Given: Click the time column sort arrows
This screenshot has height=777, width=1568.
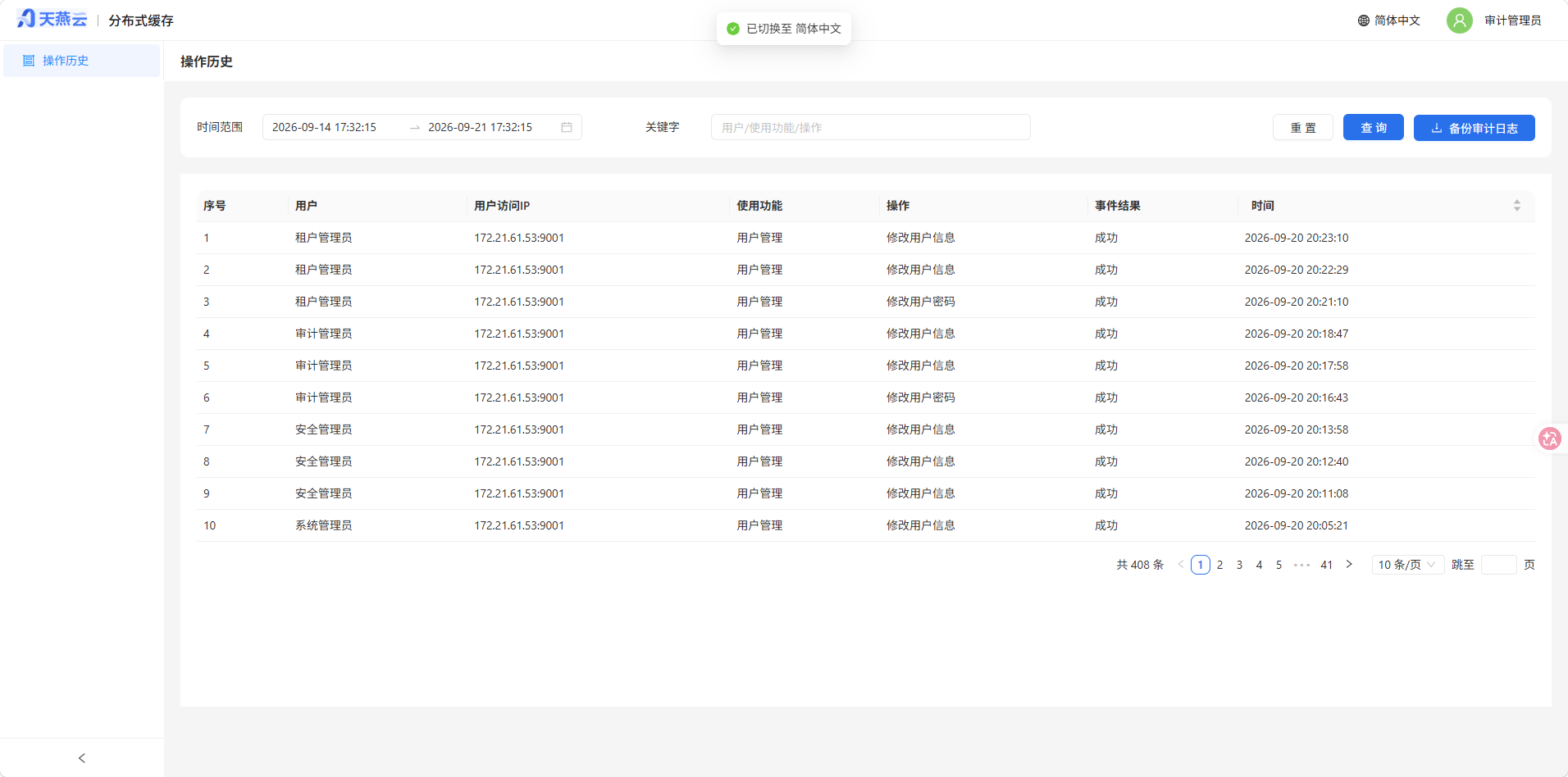Looking at the screenshot, I should tap(1517, 206).
